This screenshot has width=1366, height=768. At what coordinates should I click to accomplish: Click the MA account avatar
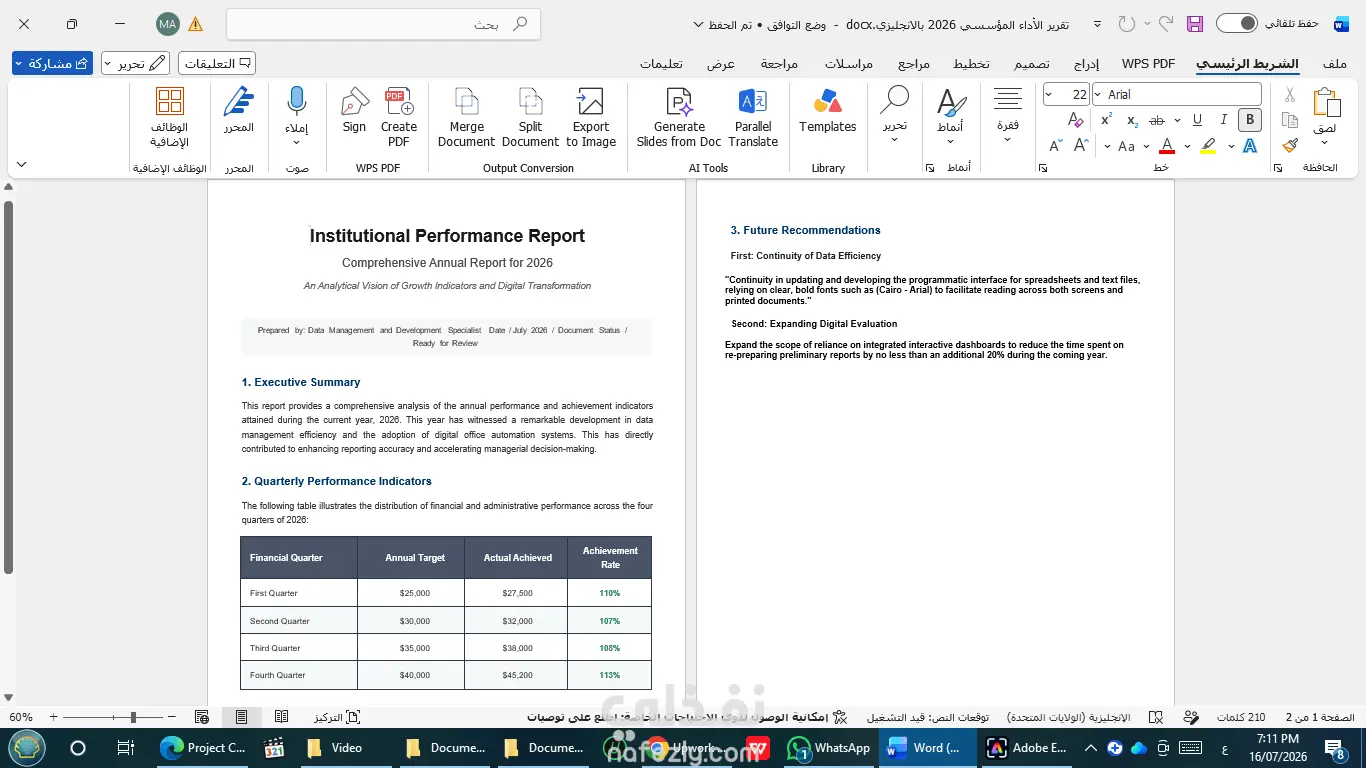click(168, 24)
